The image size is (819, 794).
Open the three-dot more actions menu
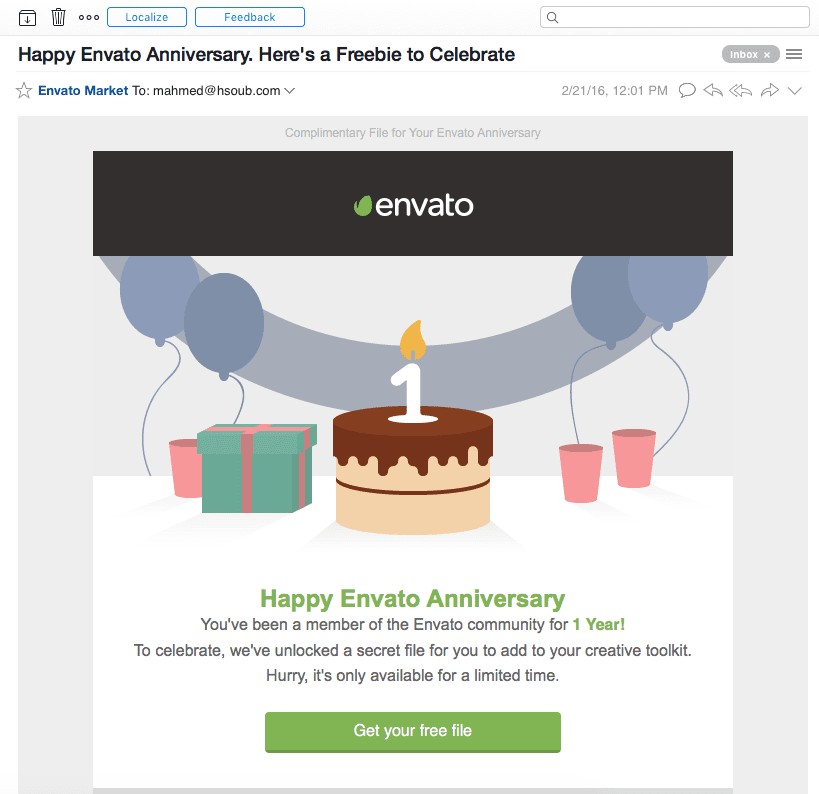coord(89,17)
